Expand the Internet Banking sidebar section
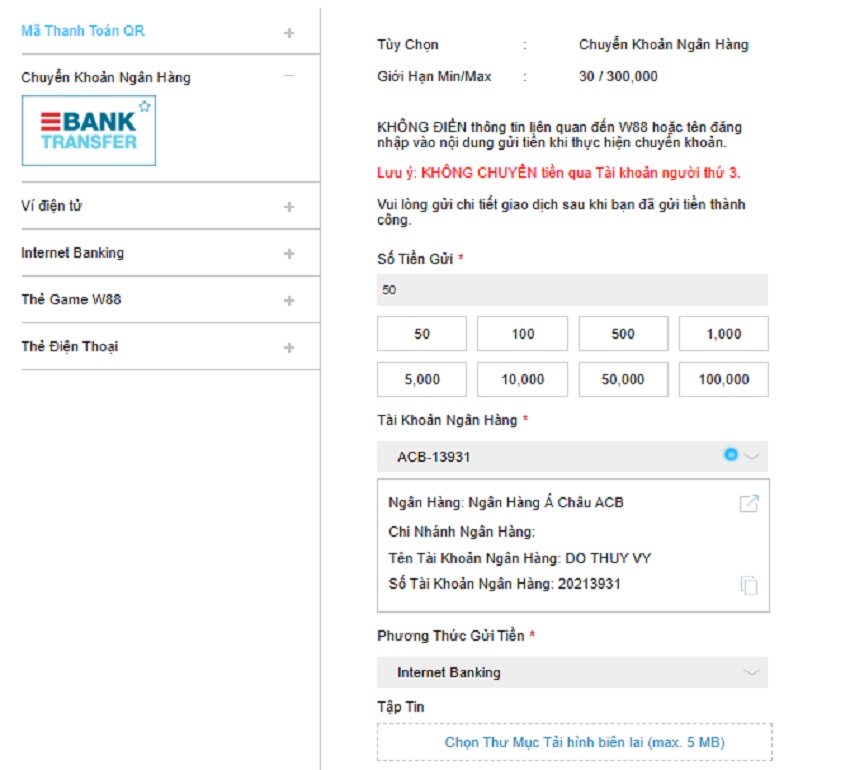850x770 pixels. pyautogui.click(x=289, y=253)
